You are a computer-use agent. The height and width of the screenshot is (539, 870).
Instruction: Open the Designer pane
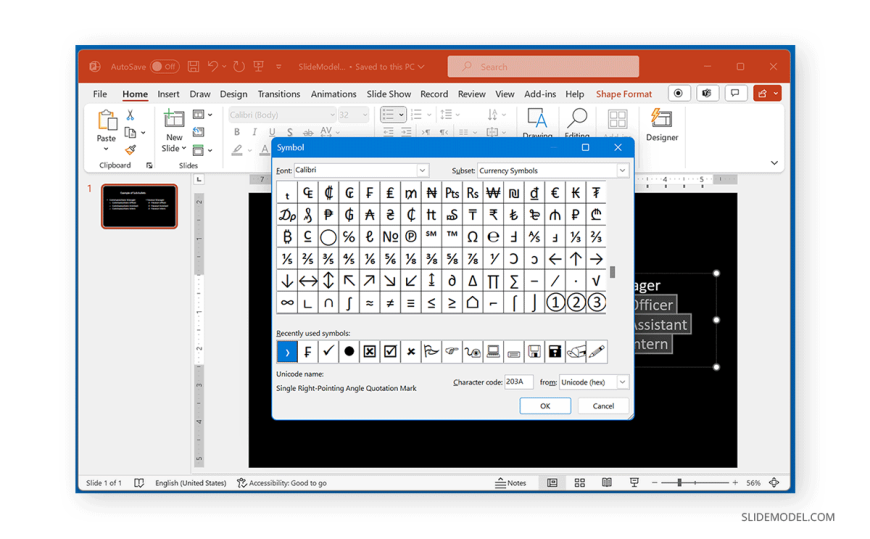coord(661,125)
